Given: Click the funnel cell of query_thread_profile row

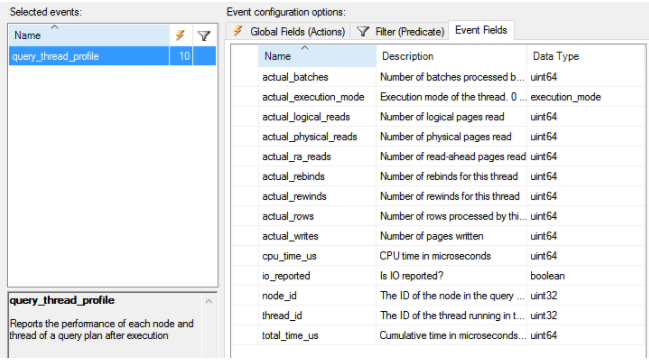Looking at the screenshot, I should coord(204,56).
